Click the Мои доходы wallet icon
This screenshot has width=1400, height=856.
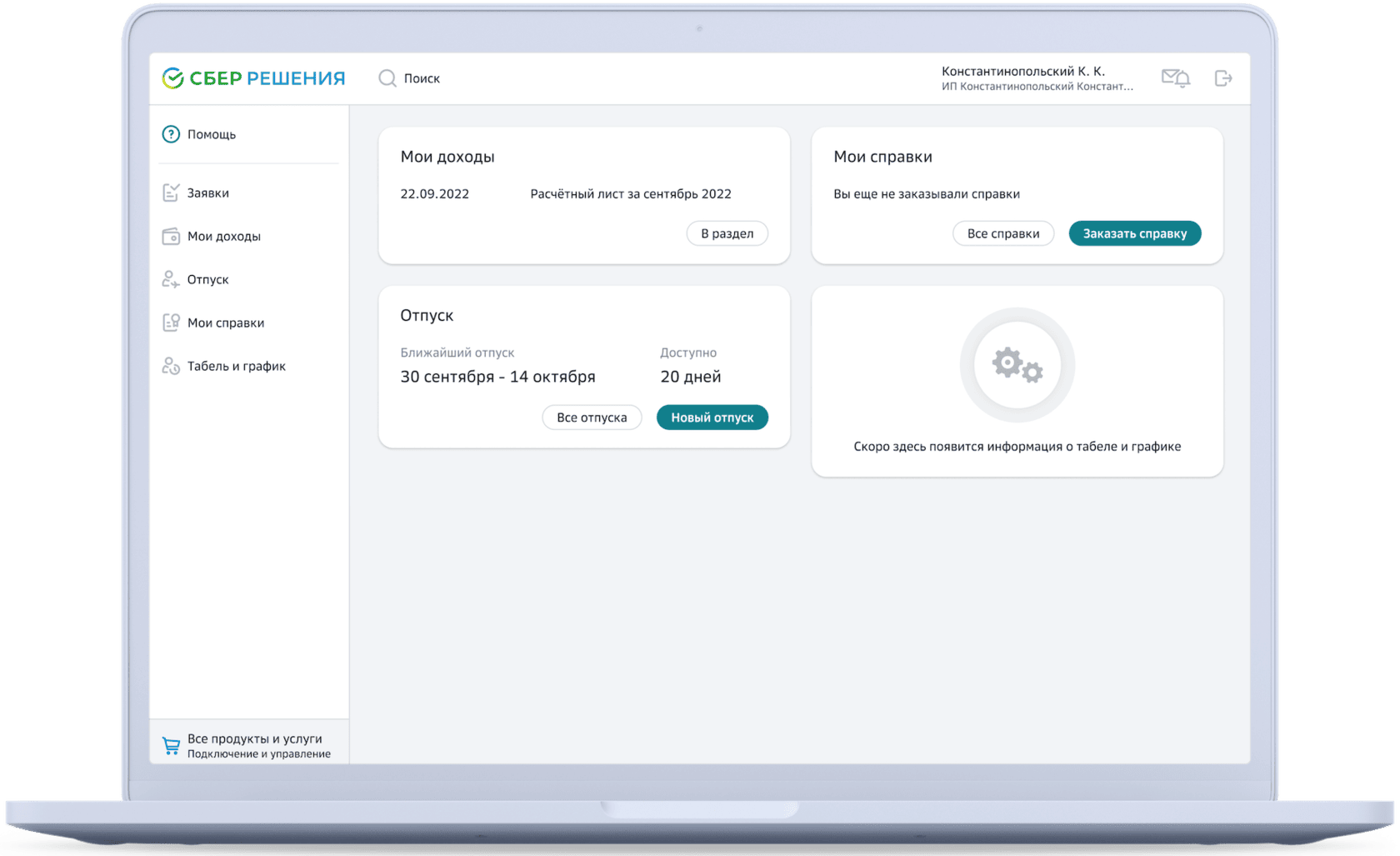171,236
